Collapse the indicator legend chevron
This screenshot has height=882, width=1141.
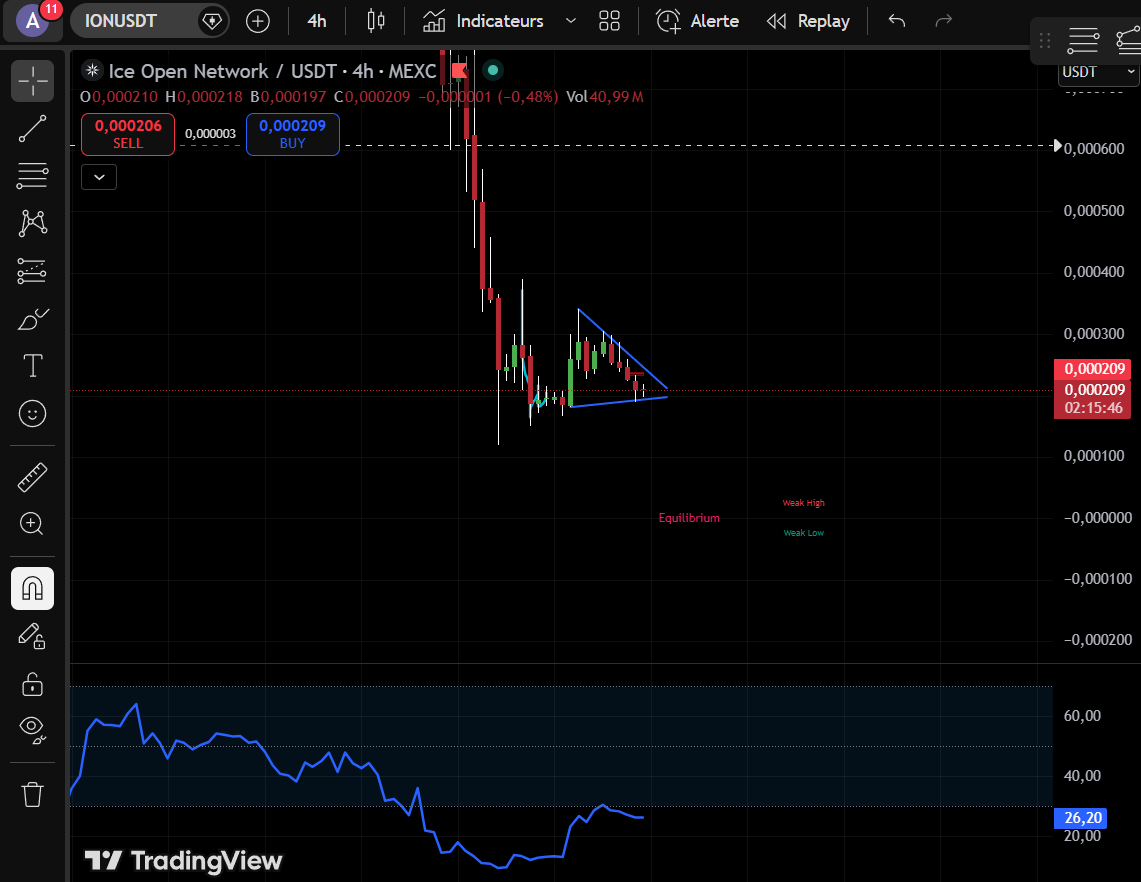click(99, 177)
